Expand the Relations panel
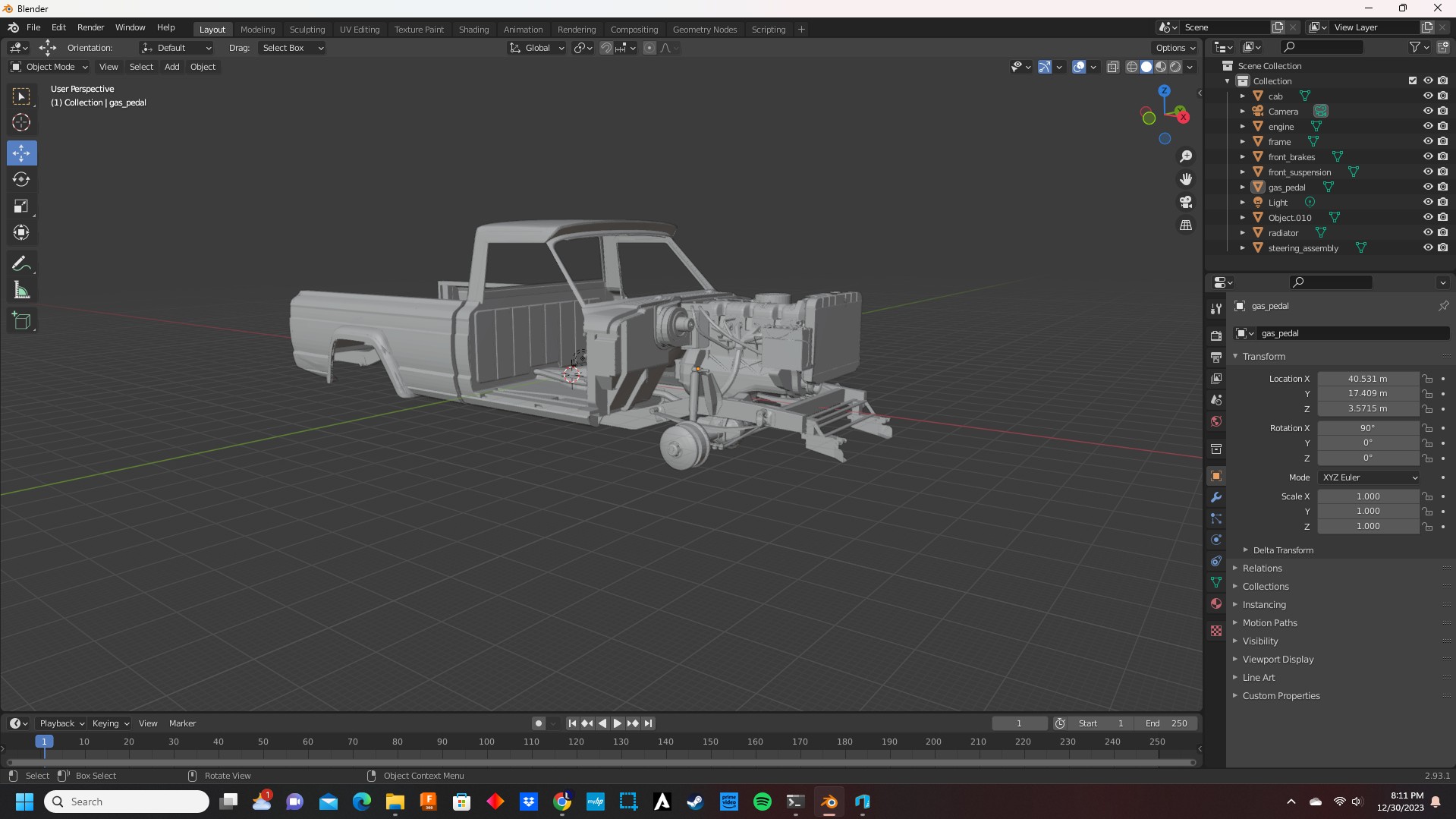The width and height of the screenshot is (1456, 819). [1262, 569]
